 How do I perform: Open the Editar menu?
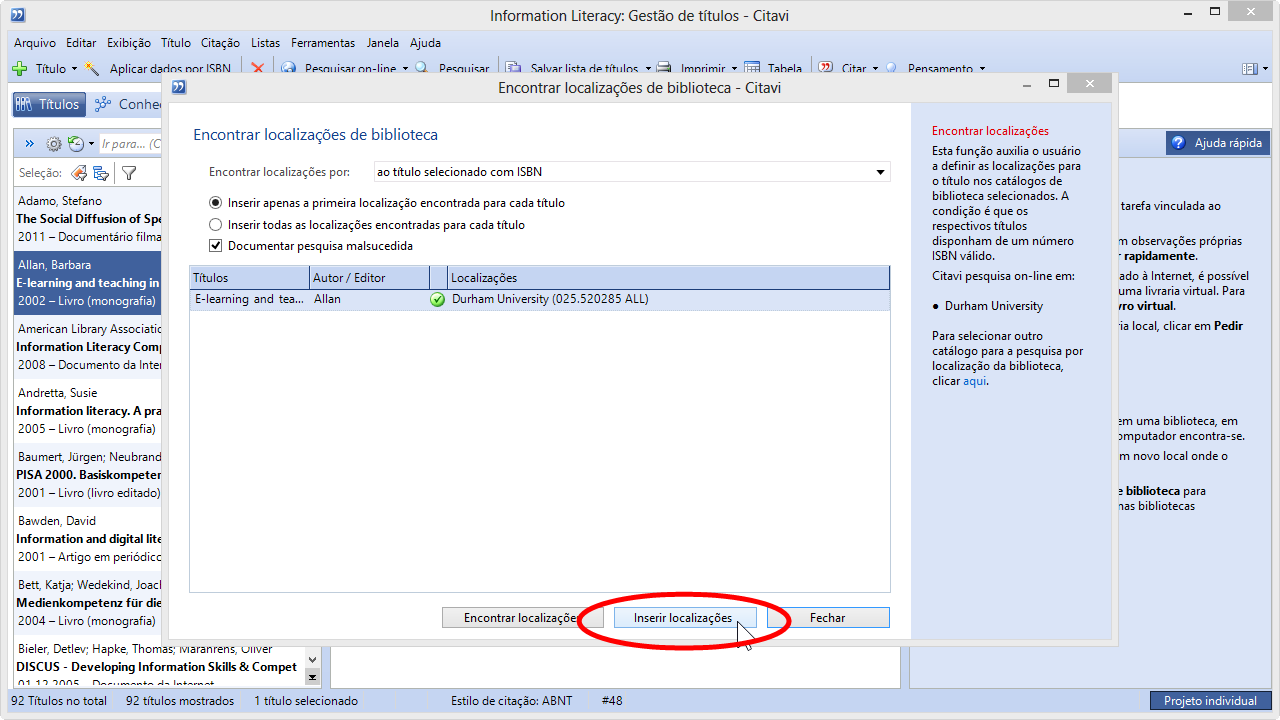click(81, 43)
